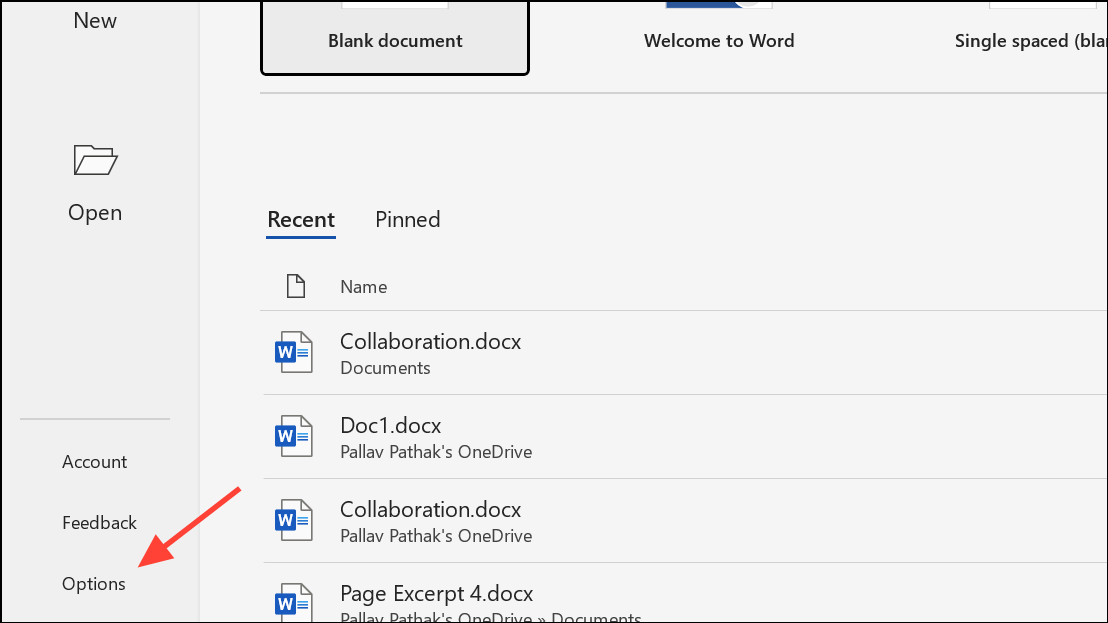
Task: Switch to the Pinned tab
Action: click(407, 219)
